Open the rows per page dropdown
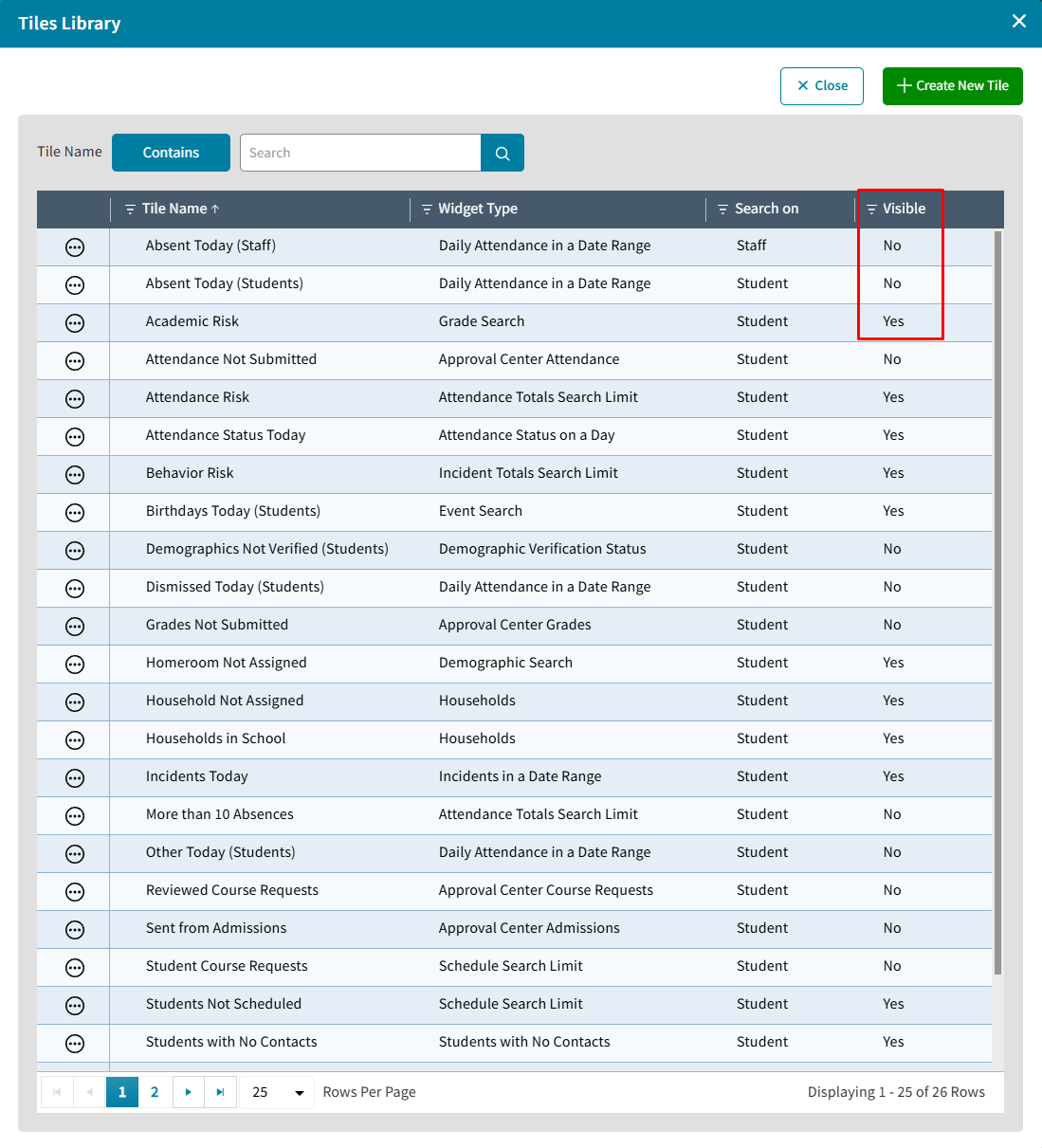The width and height of the screenshot is (1042, 1148). pos(277,1092)
